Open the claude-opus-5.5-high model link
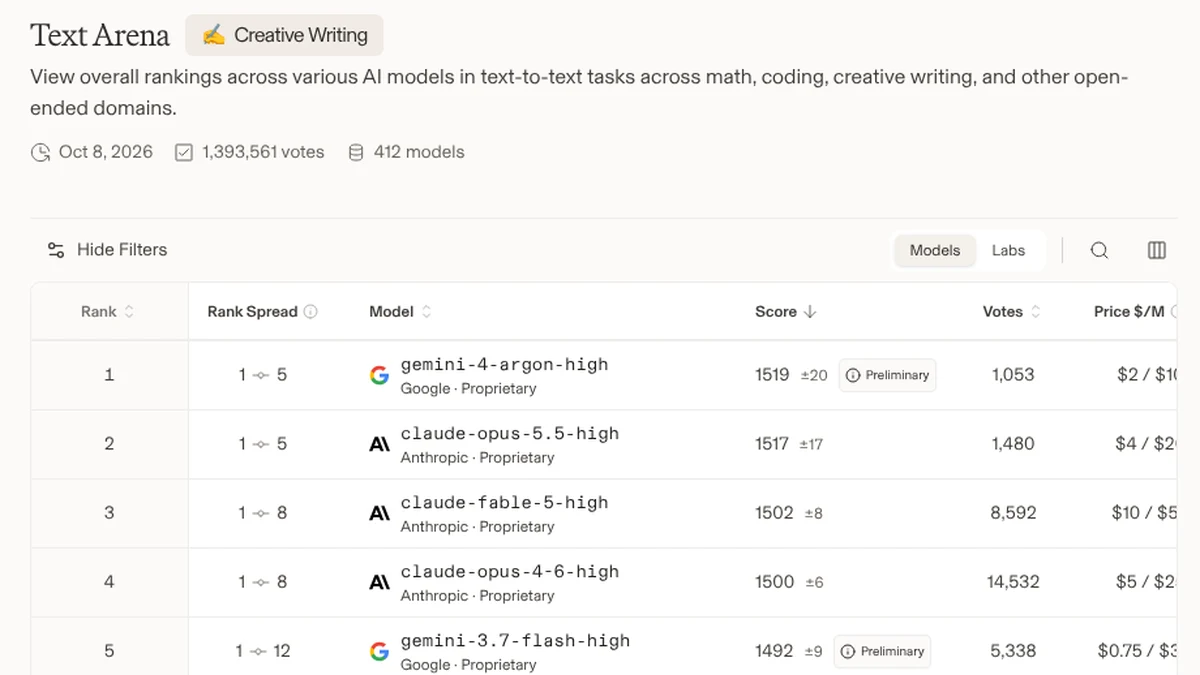This screenshot has width=1200, height=675. tap(510, 433)
